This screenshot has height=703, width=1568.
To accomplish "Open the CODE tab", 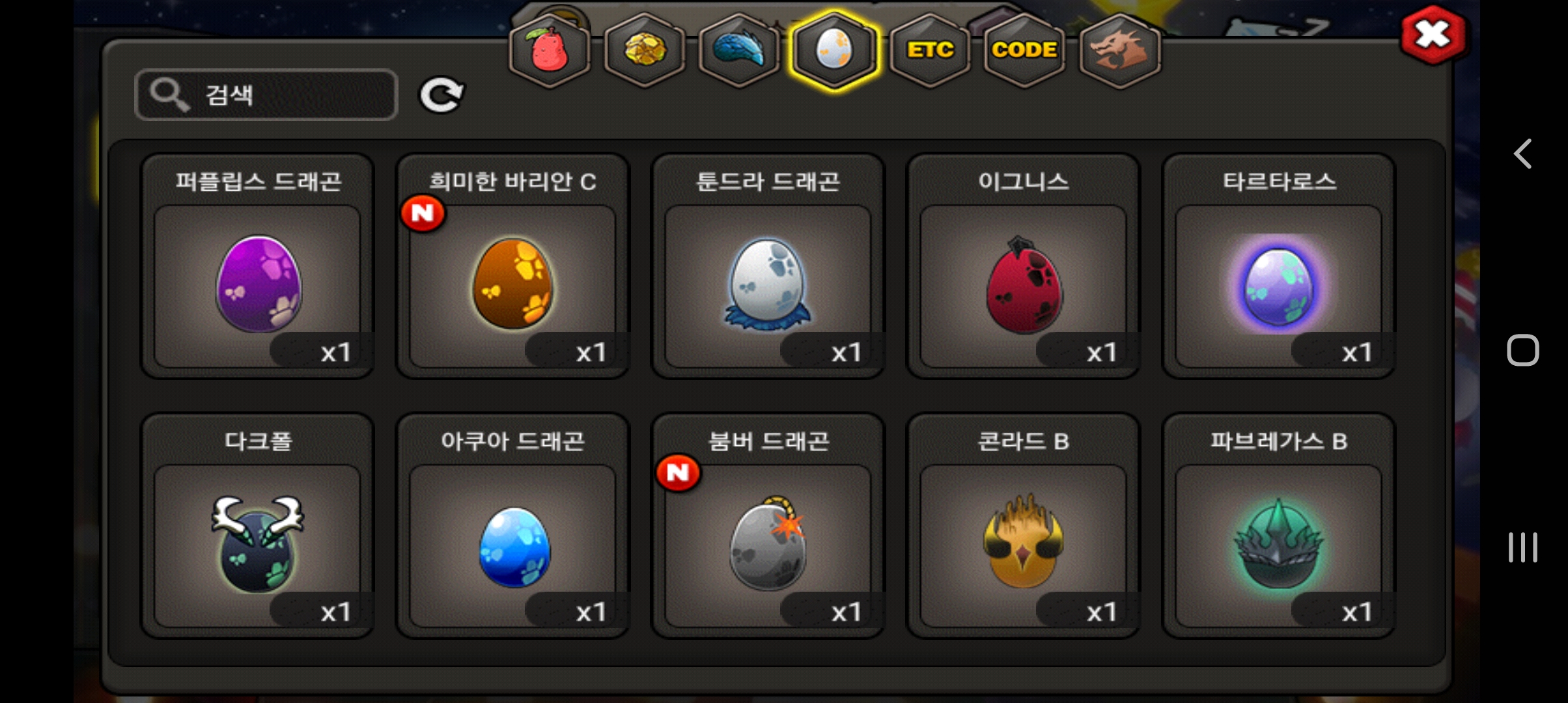I will [x=1024, y=51].
